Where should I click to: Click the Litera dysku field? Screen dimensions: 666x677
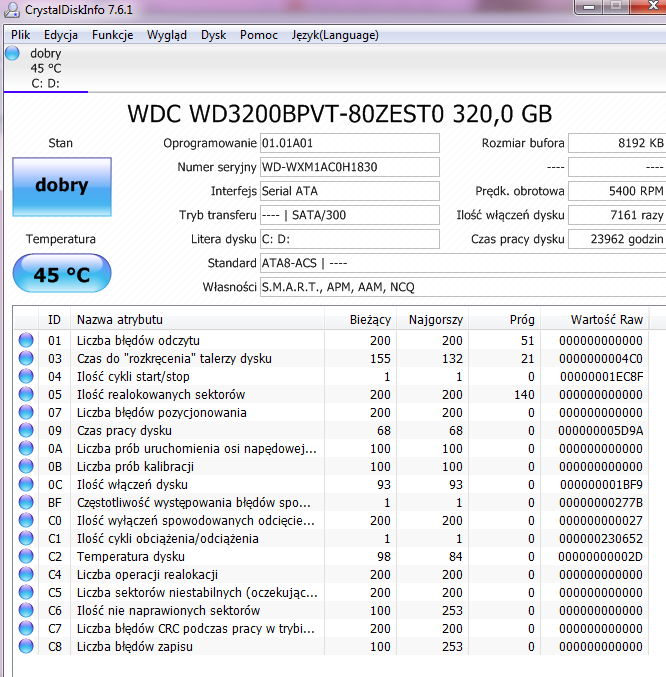click(x=350, y=239)
